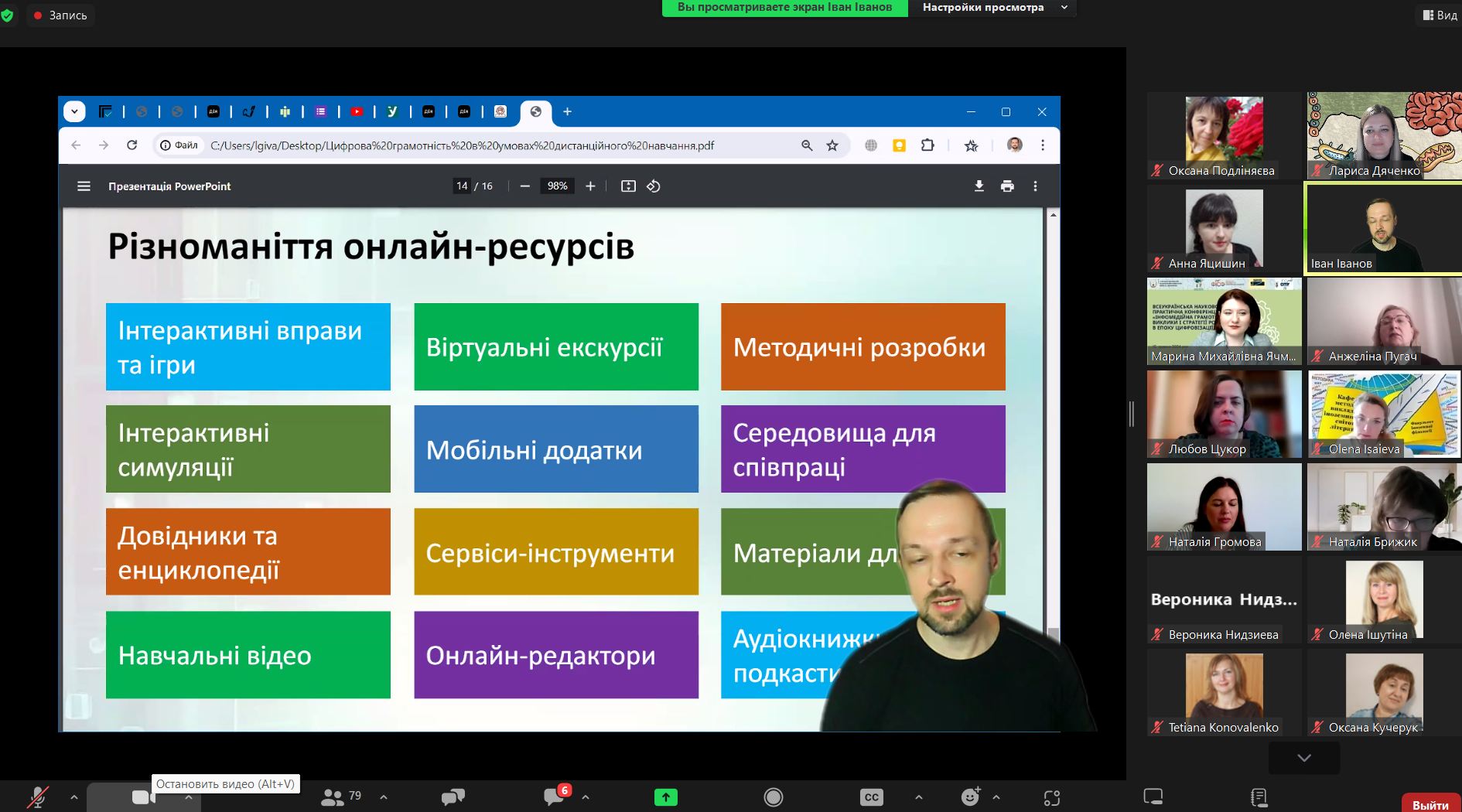
Task: Open the Настройки просмотра dropdown
Action: tap(993, 8)
